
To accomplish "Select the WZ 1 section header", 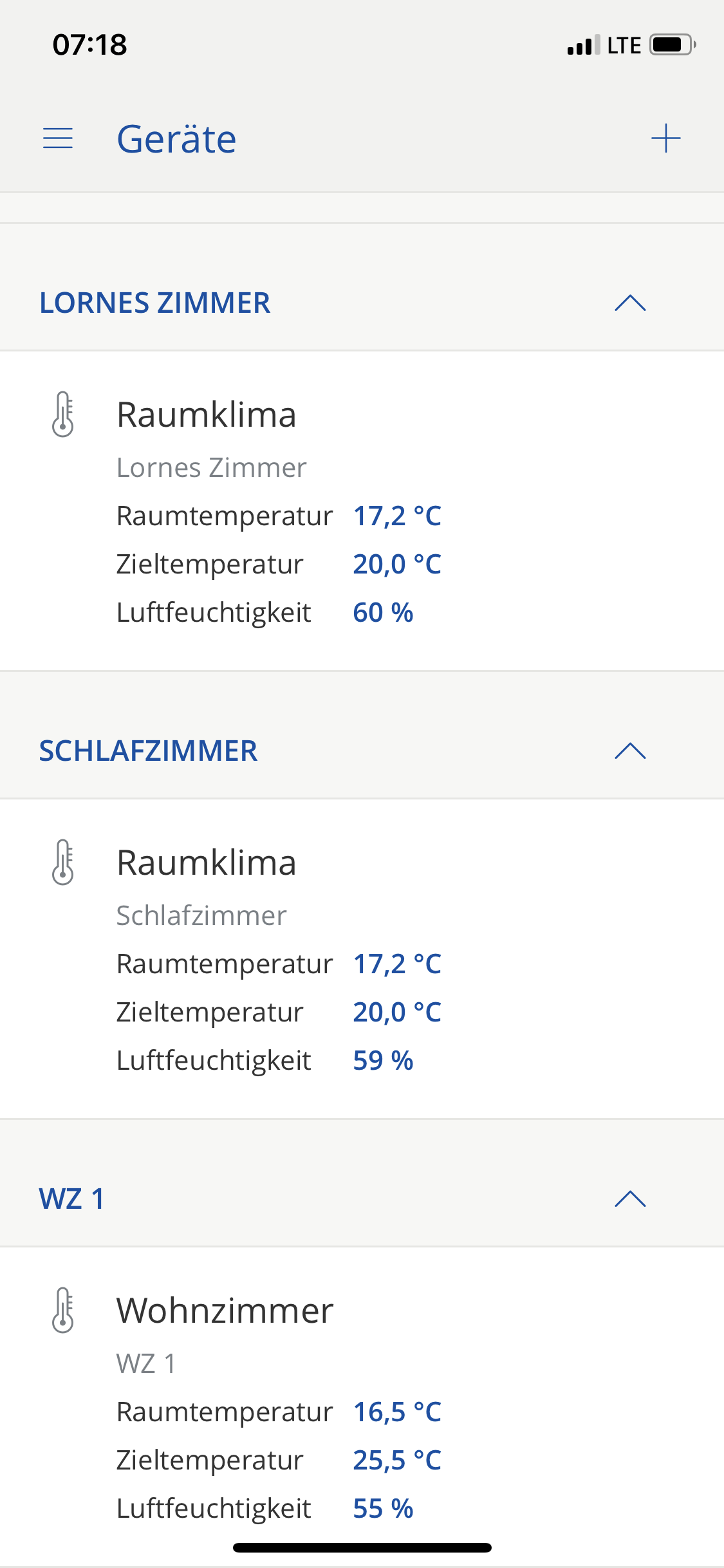I will click(x=72, y=1199).
